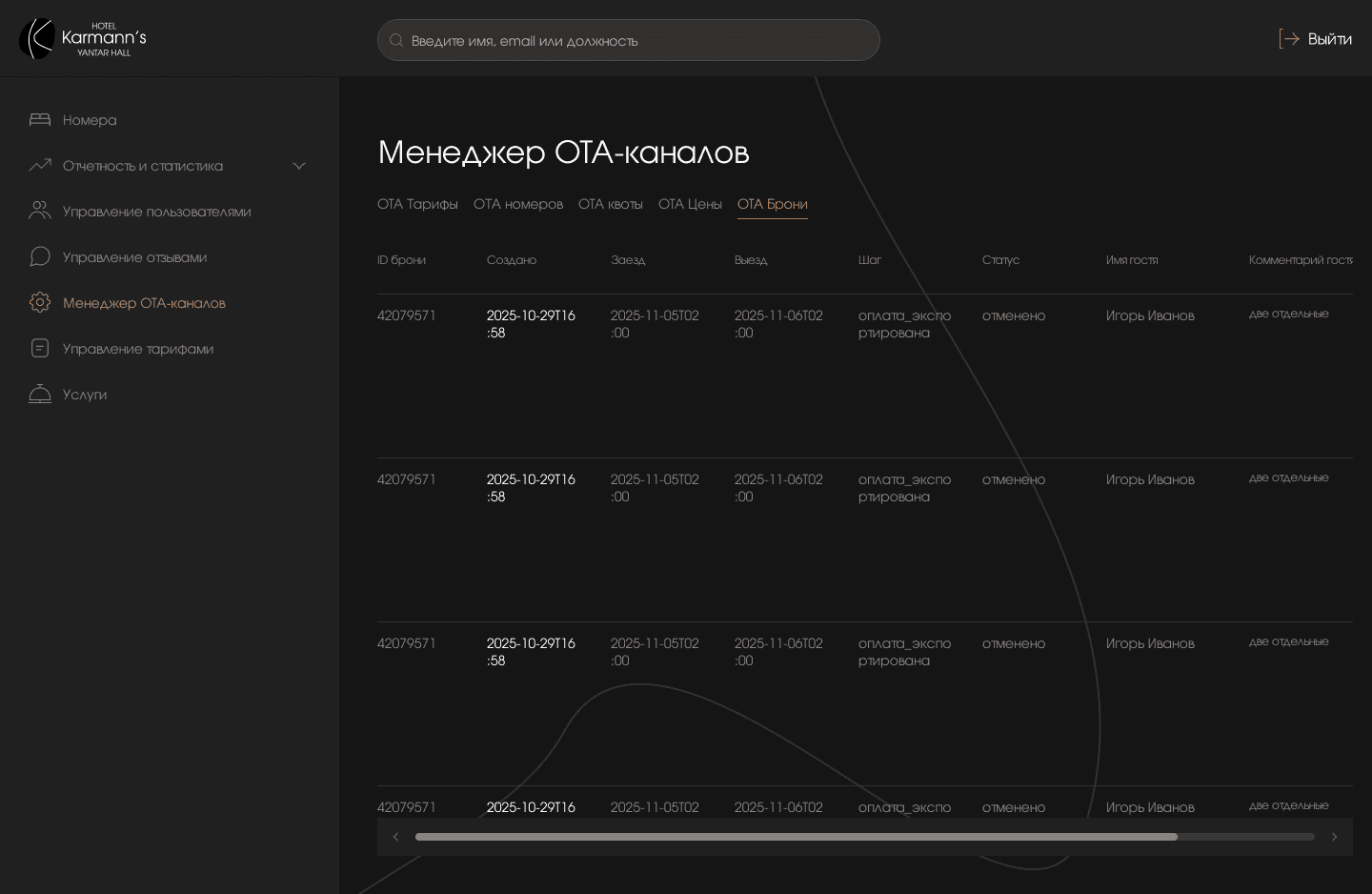Click the chart icon for Отчетность и статистика
Viewport: 1372px width, 894px height.
[x=40, y=166]
